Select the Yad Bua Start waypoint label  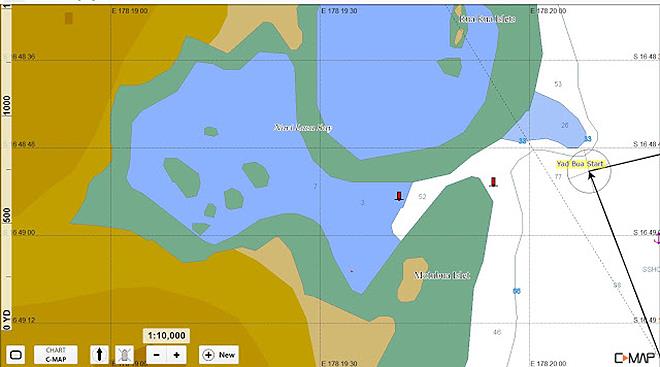click(580, 164)
